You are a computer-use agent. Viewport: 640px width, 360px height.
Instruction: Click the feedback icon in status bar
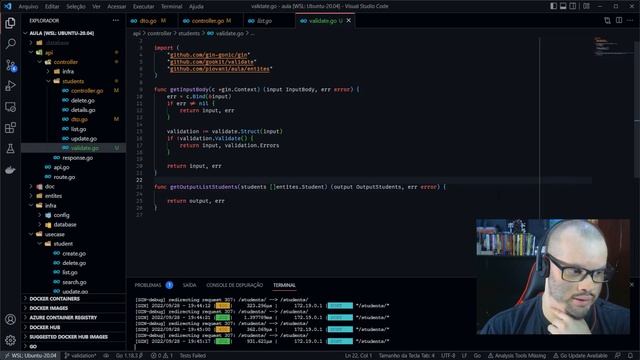pyautogui.click(x=618, y=356)
